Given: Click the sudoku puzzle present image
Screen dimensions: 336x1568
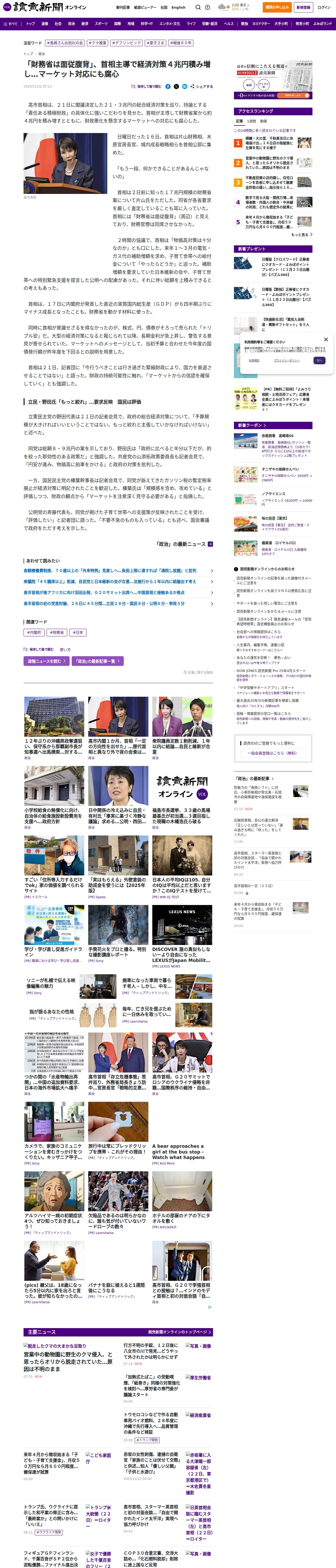Looking at the screenshot, I should click(245, 294).
